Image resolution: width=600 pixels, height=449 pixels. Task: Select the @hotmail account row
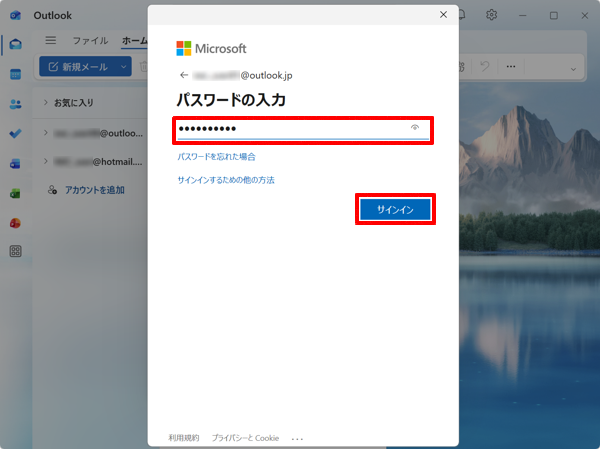pos(92,162)
